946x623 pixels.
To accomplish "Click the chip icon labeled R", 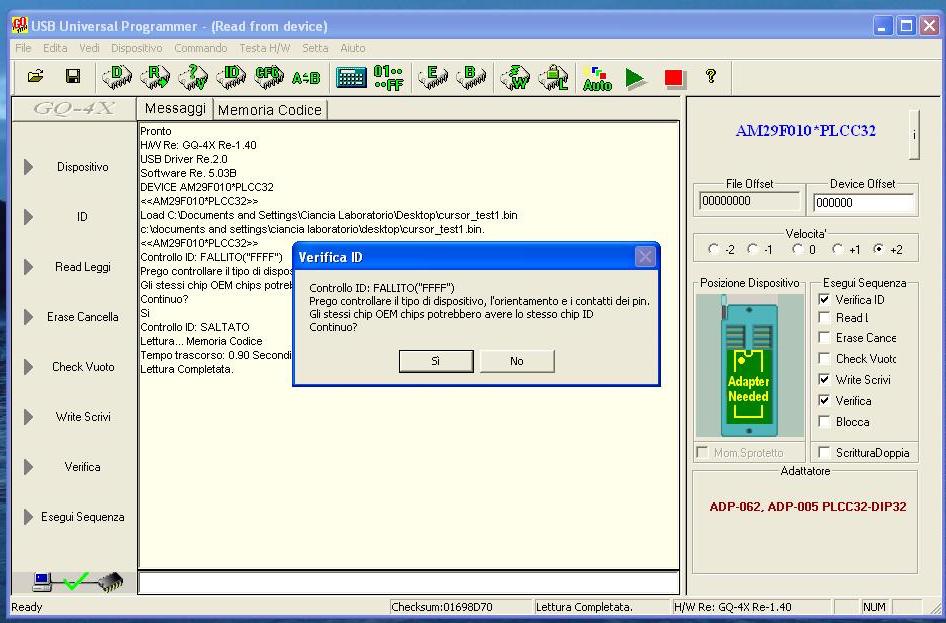I will tap(155, 77).
